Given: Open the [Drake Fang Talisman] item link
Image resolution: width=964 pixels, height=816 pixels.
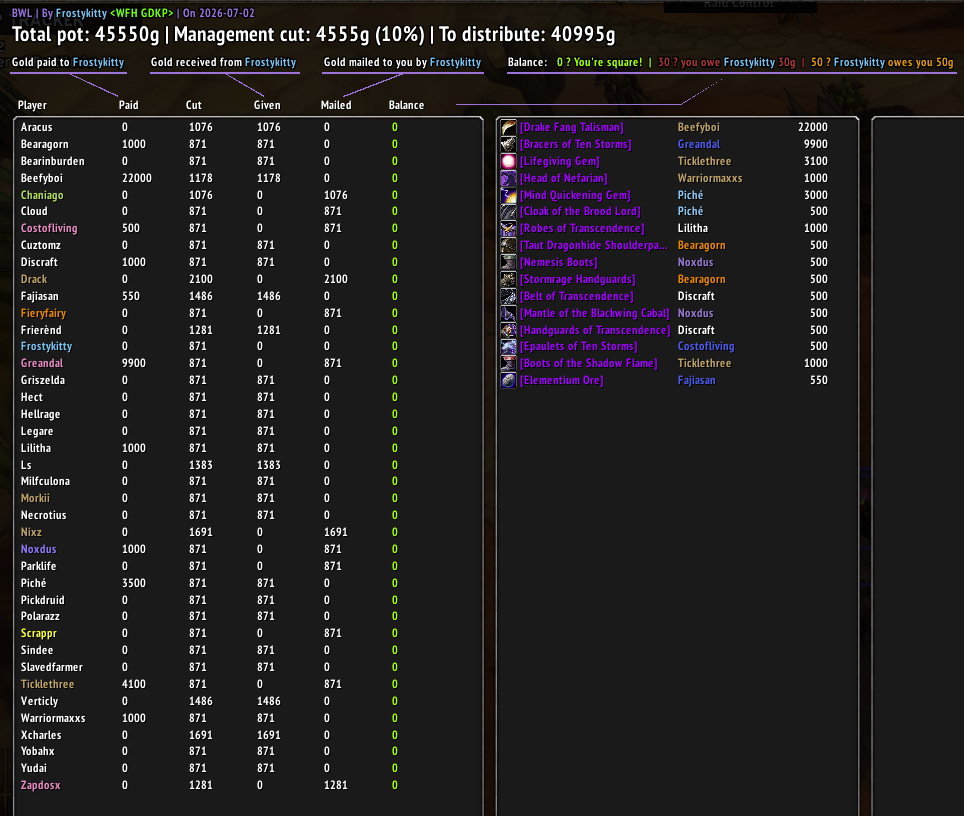Looking at the screenshot, I should [572, 127].
